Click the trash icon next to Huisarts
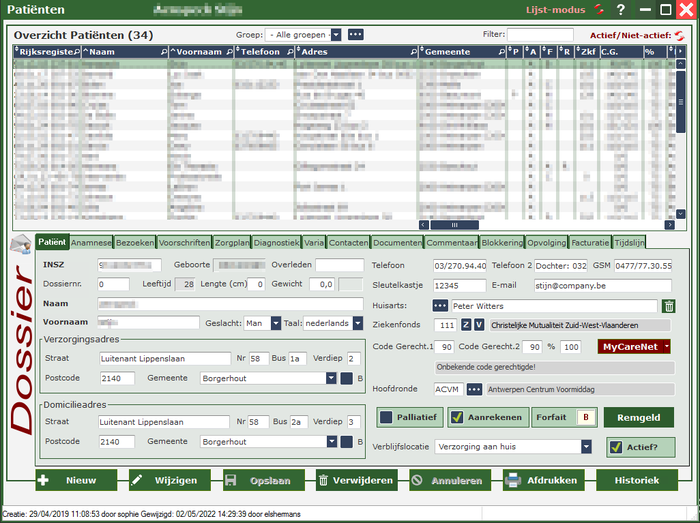The image size is (700, 523). [x=669, y=306]
